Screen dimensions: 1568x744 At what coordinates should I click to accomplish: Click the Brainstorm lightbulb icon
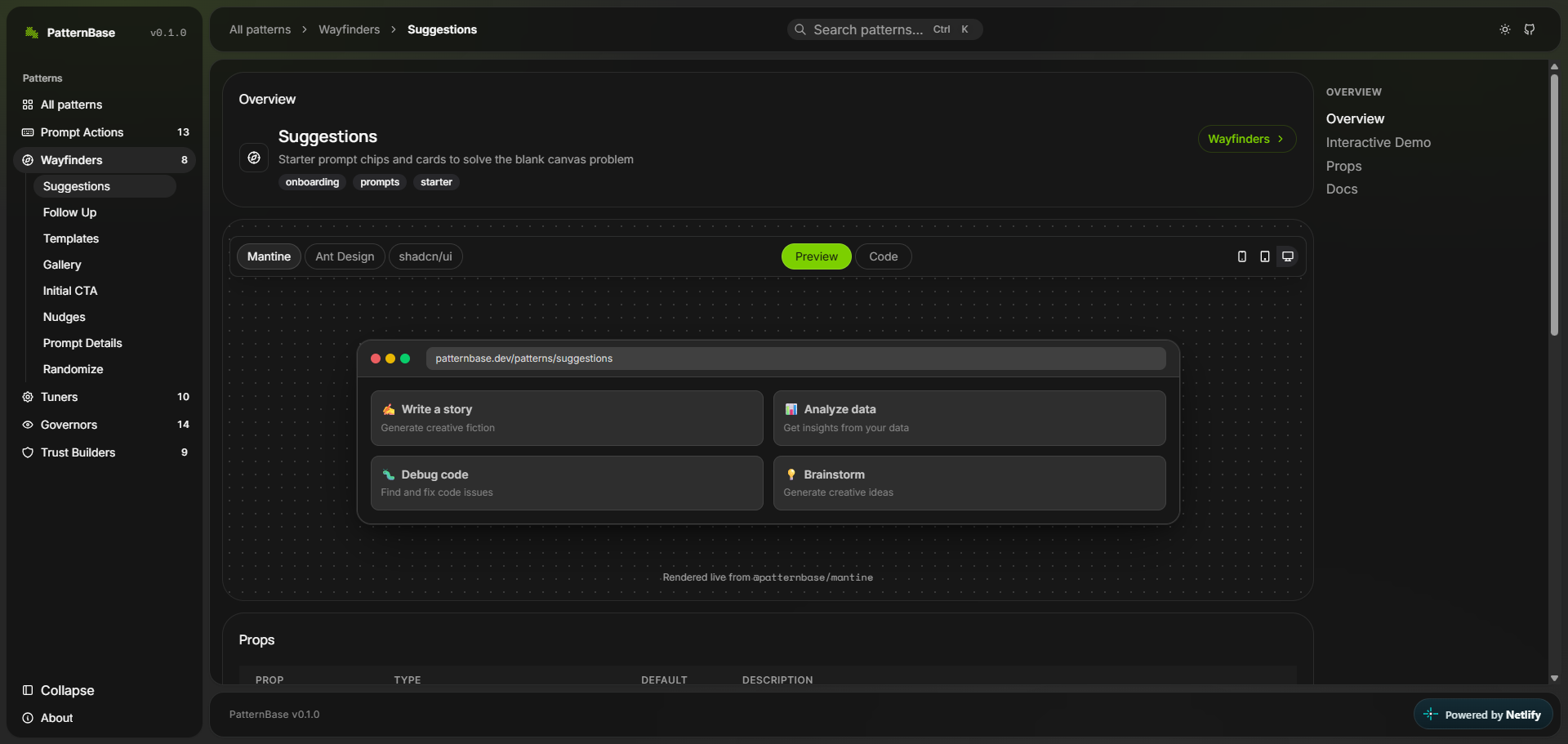[791, 474]
